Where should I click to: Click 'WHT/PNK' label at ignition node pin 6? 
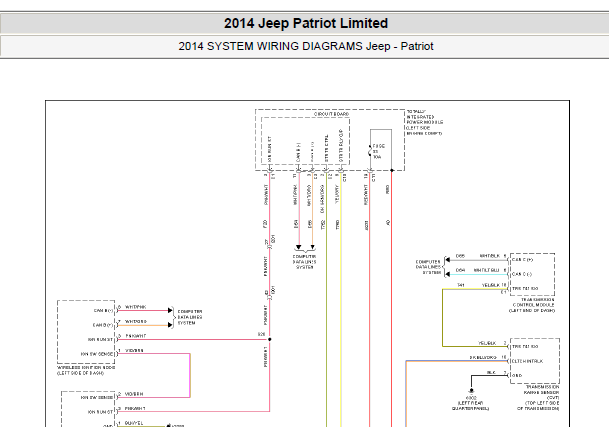(x=136, y=307)
